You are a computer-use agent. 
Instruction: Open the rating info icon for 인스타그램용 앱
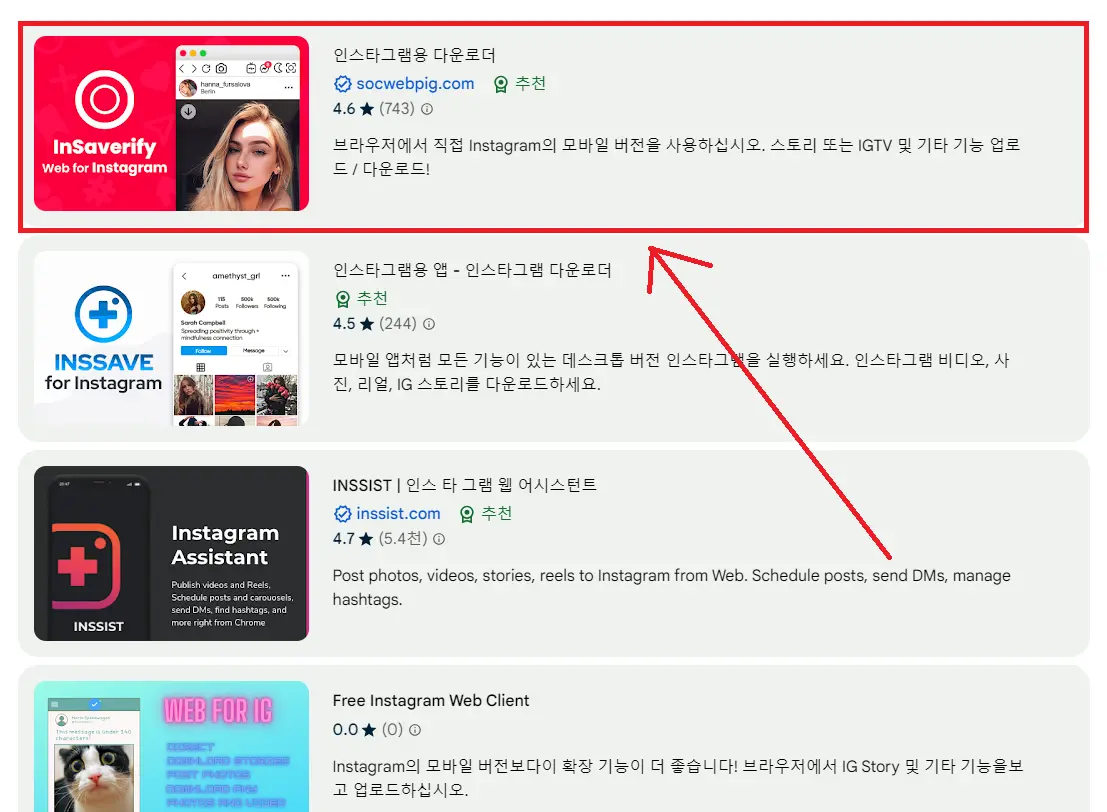[x=430, y=323]
